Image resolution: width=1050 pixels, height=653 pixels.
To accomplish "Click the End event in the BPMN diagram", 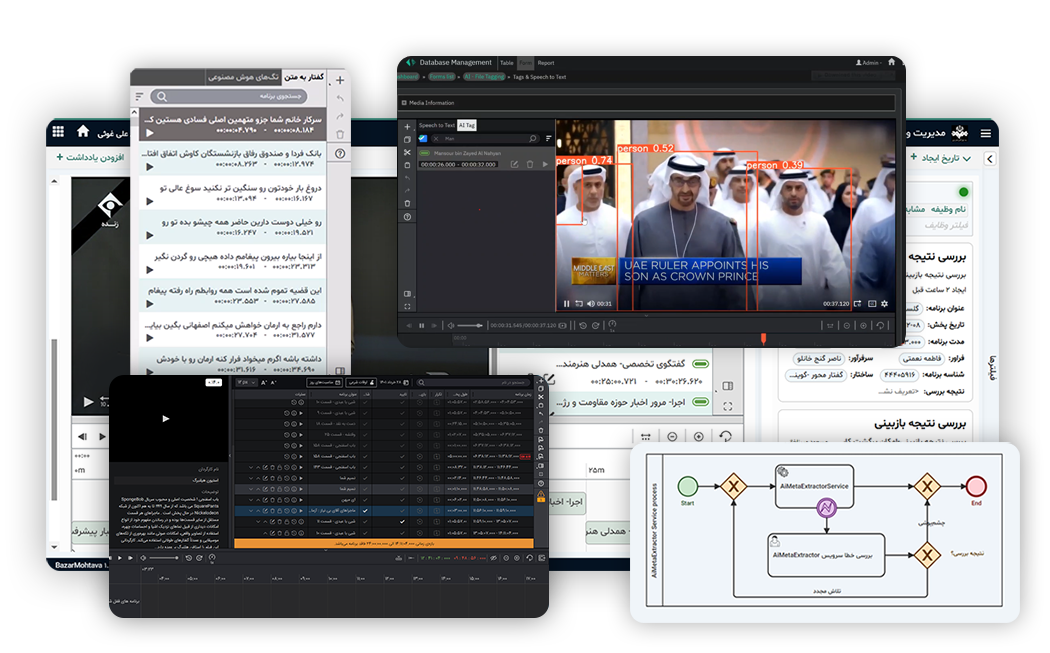I will click(976, 486).
